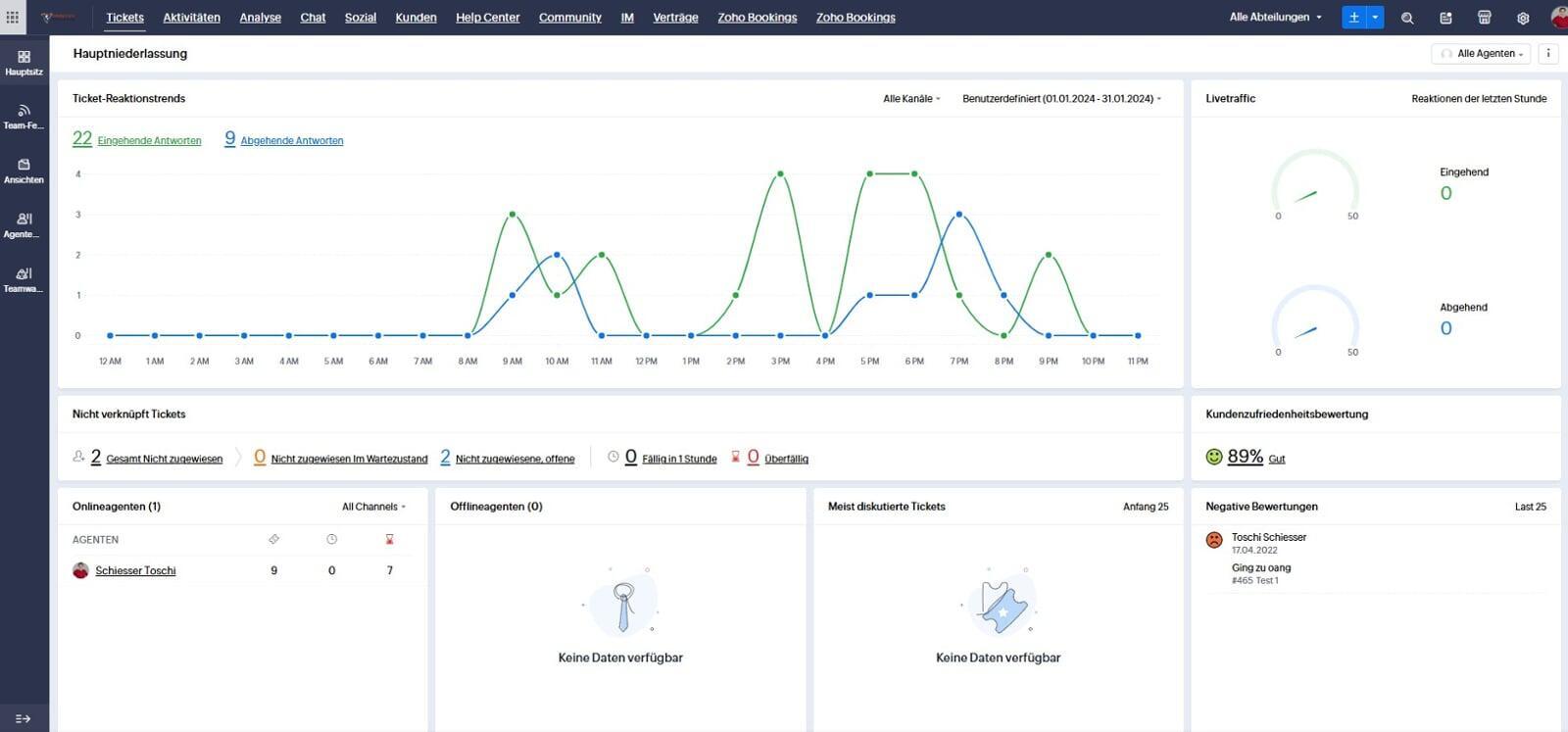The image size is (1568, 732).
Task: Open agent Schiesser Toschi
Action: pos(135,570)
